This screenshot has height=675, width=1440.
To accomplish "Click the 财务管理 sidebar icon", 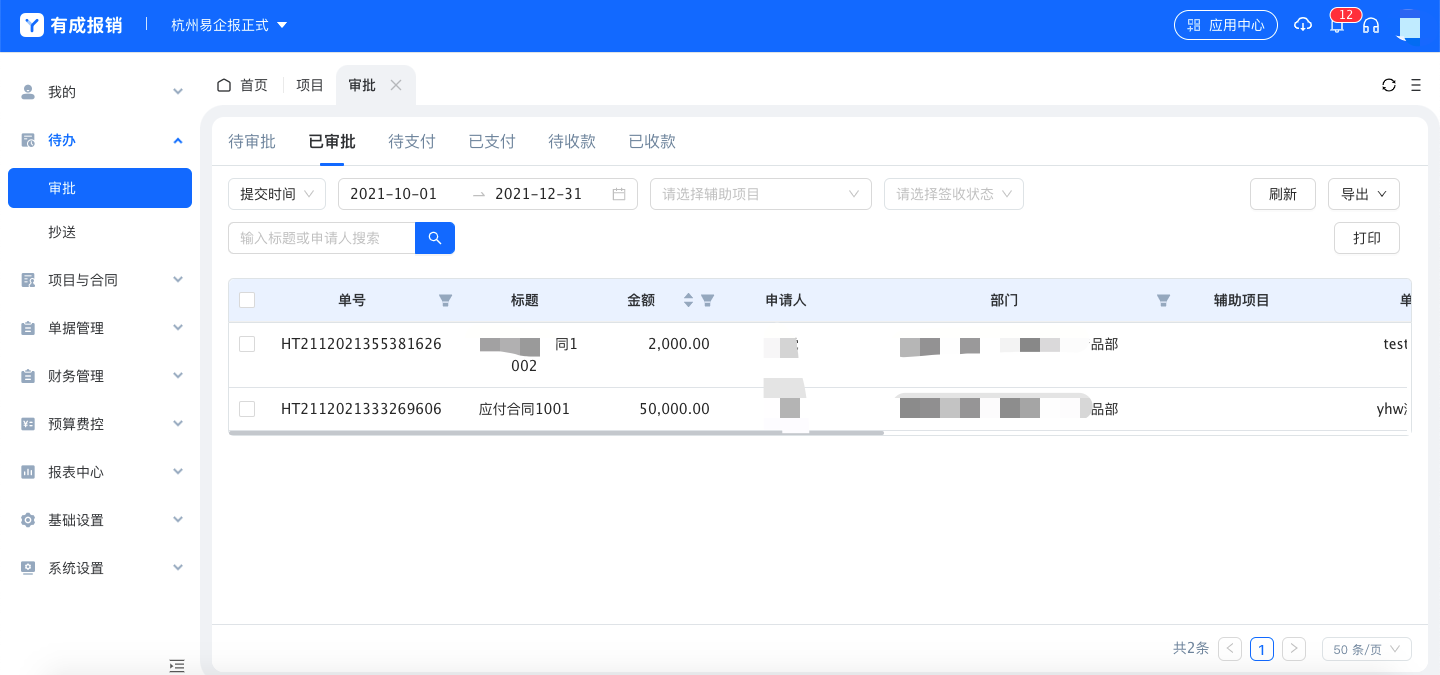I will pos(28,376).
